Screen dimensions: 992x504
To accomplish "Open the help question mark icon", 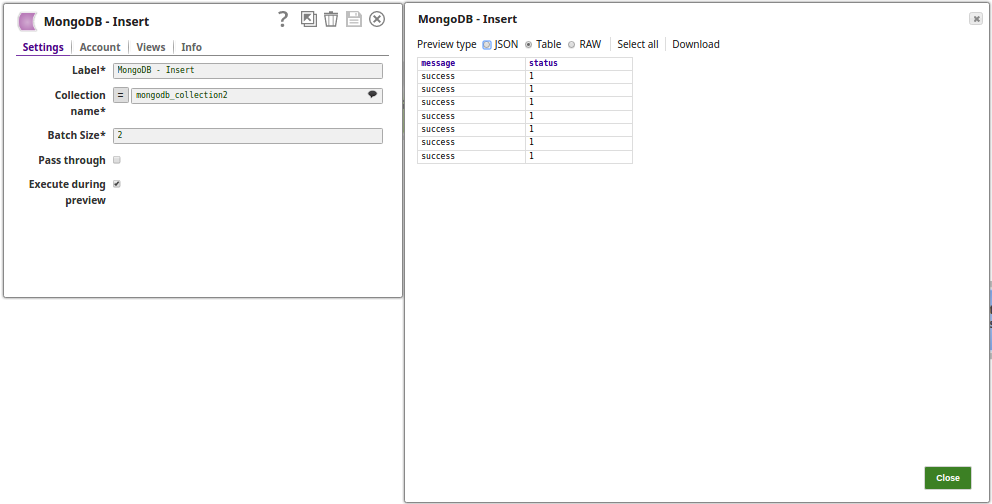I will (x=283, y=20).
